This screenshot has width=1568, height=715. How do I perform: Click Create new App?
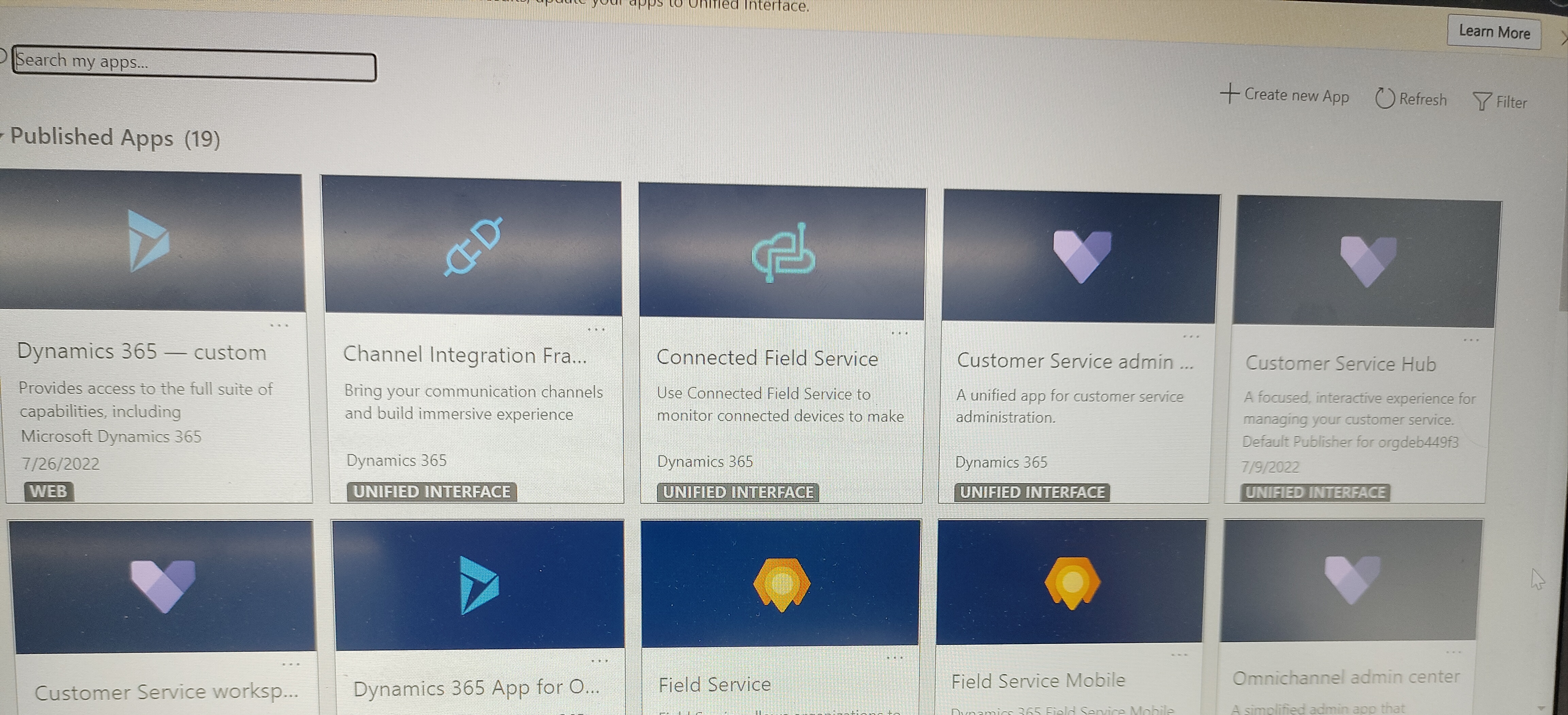[x=1285, y=95]
